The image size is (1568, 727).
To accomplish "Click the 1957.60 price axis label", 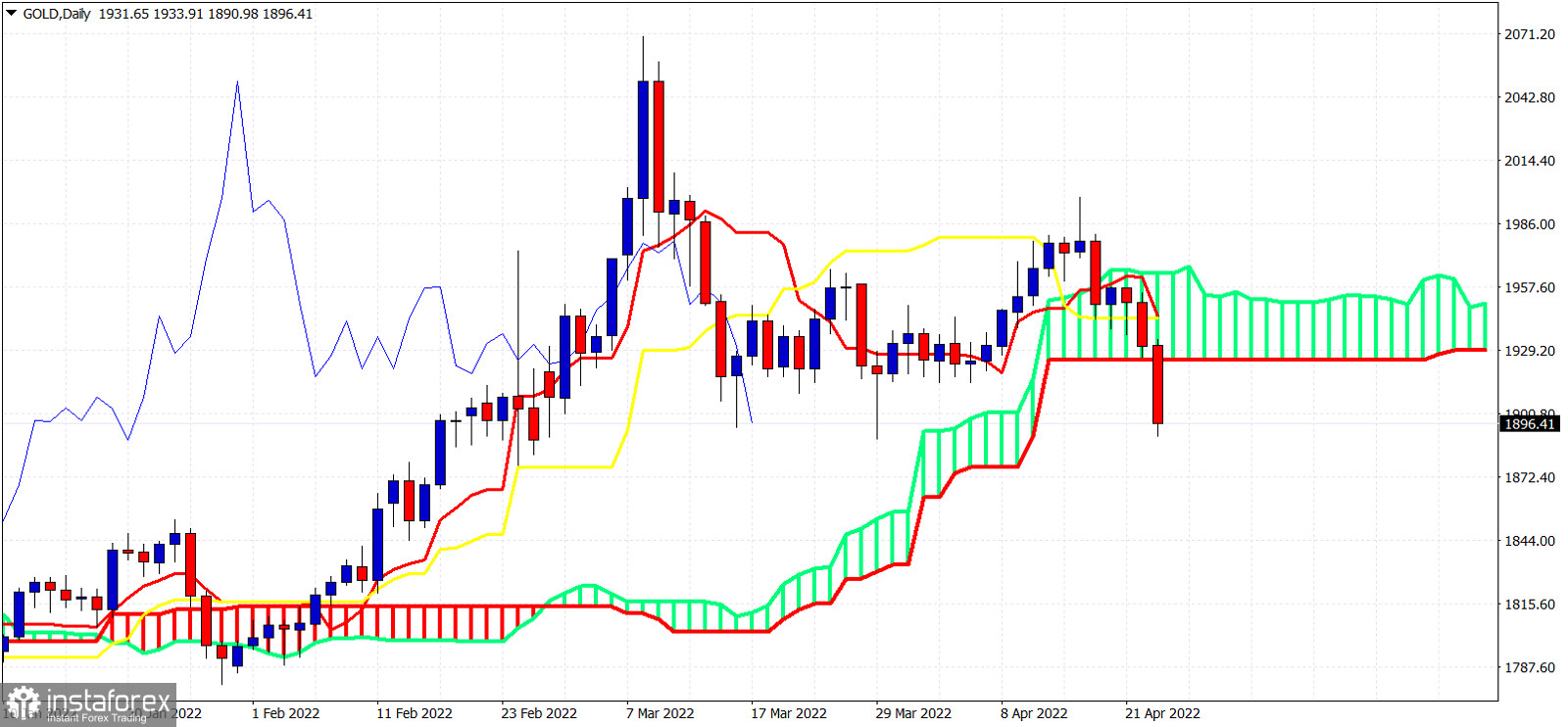I will point(1530,288).
